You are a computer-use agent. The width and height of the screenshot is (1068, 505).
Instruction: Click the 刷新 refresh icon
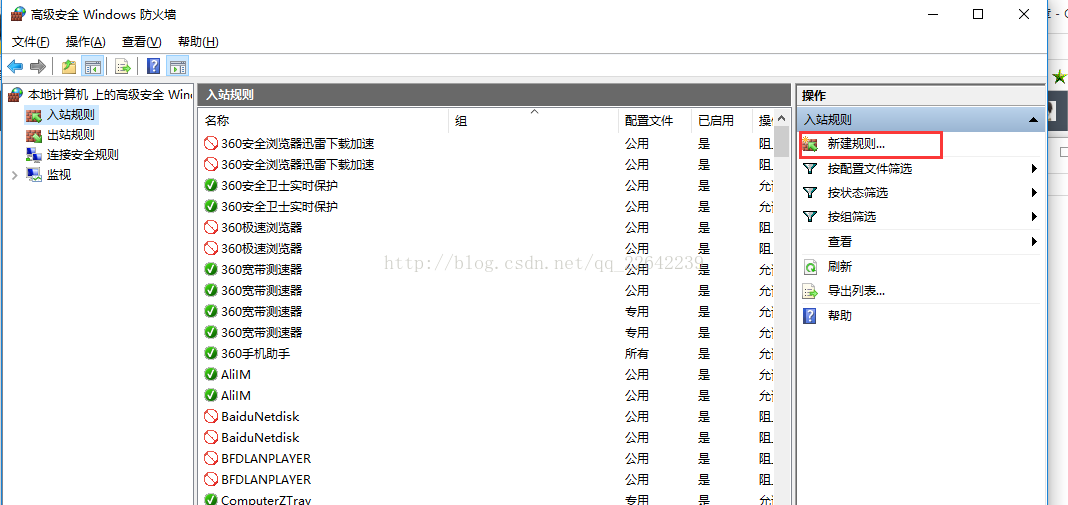(810, 266)
